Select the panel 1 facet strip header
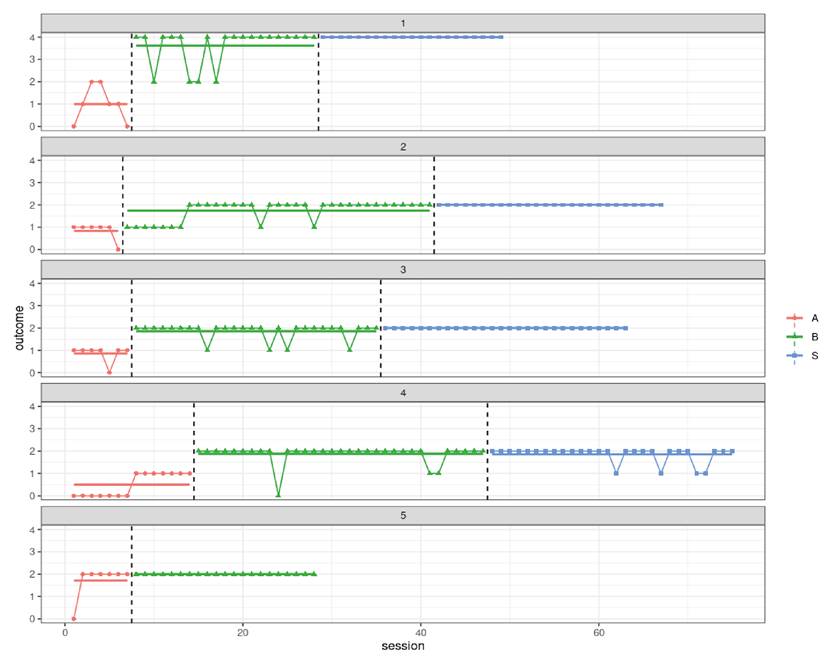 tap(403, 23)
